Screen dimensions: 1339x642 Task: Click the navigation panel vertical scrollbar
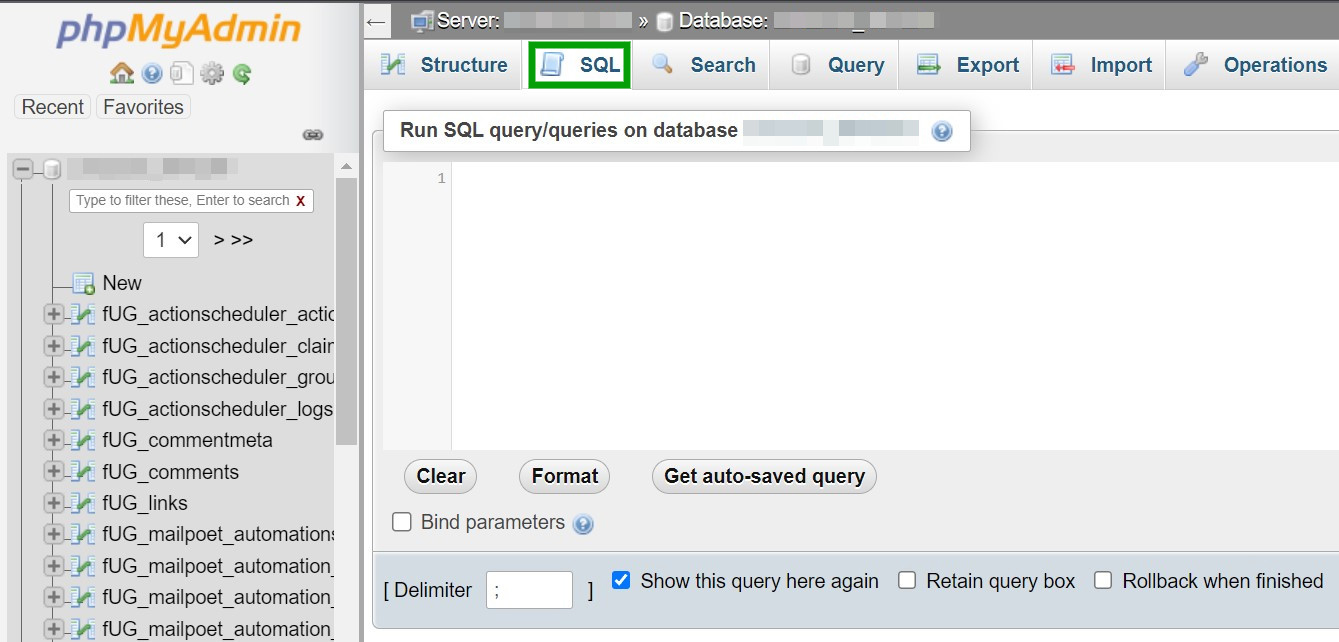click(x=346, y=310)
